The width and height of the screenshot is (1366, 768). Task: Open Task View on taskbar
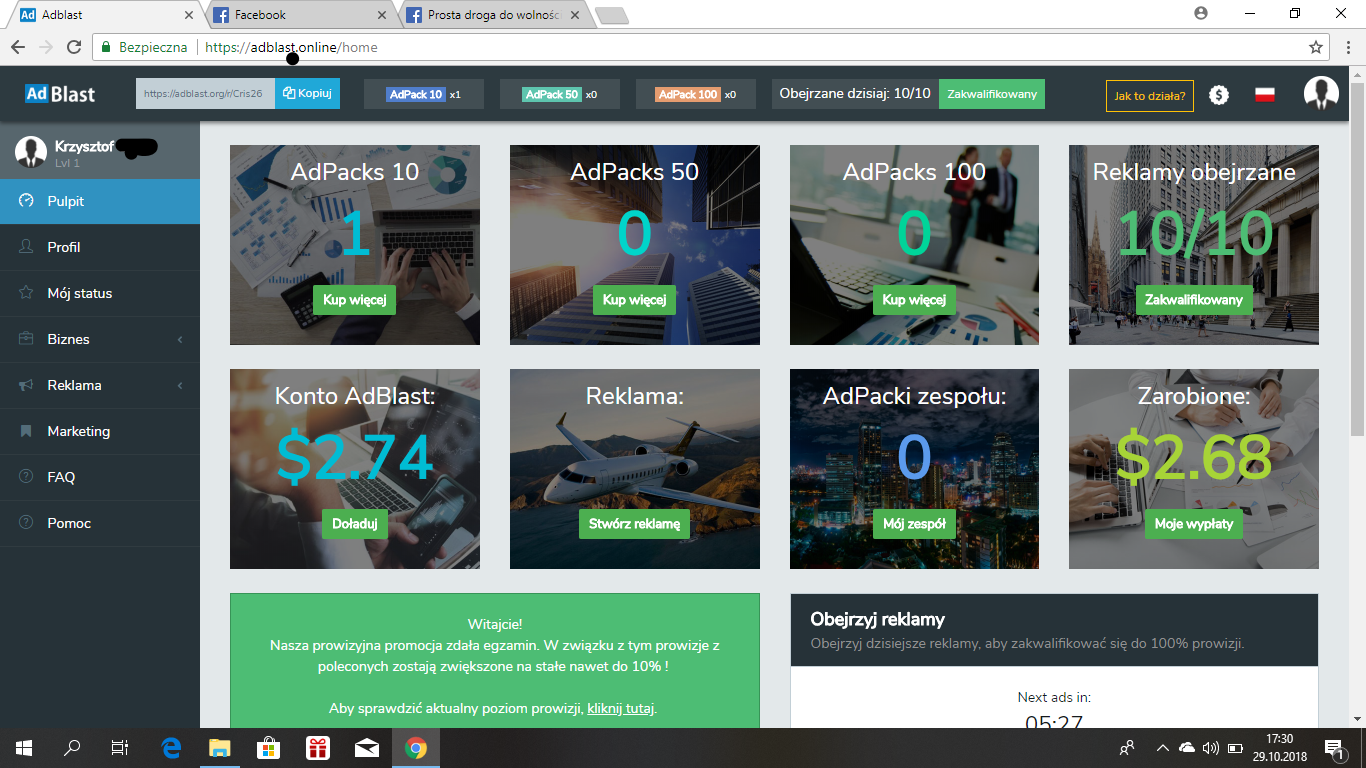click(120, 748)
